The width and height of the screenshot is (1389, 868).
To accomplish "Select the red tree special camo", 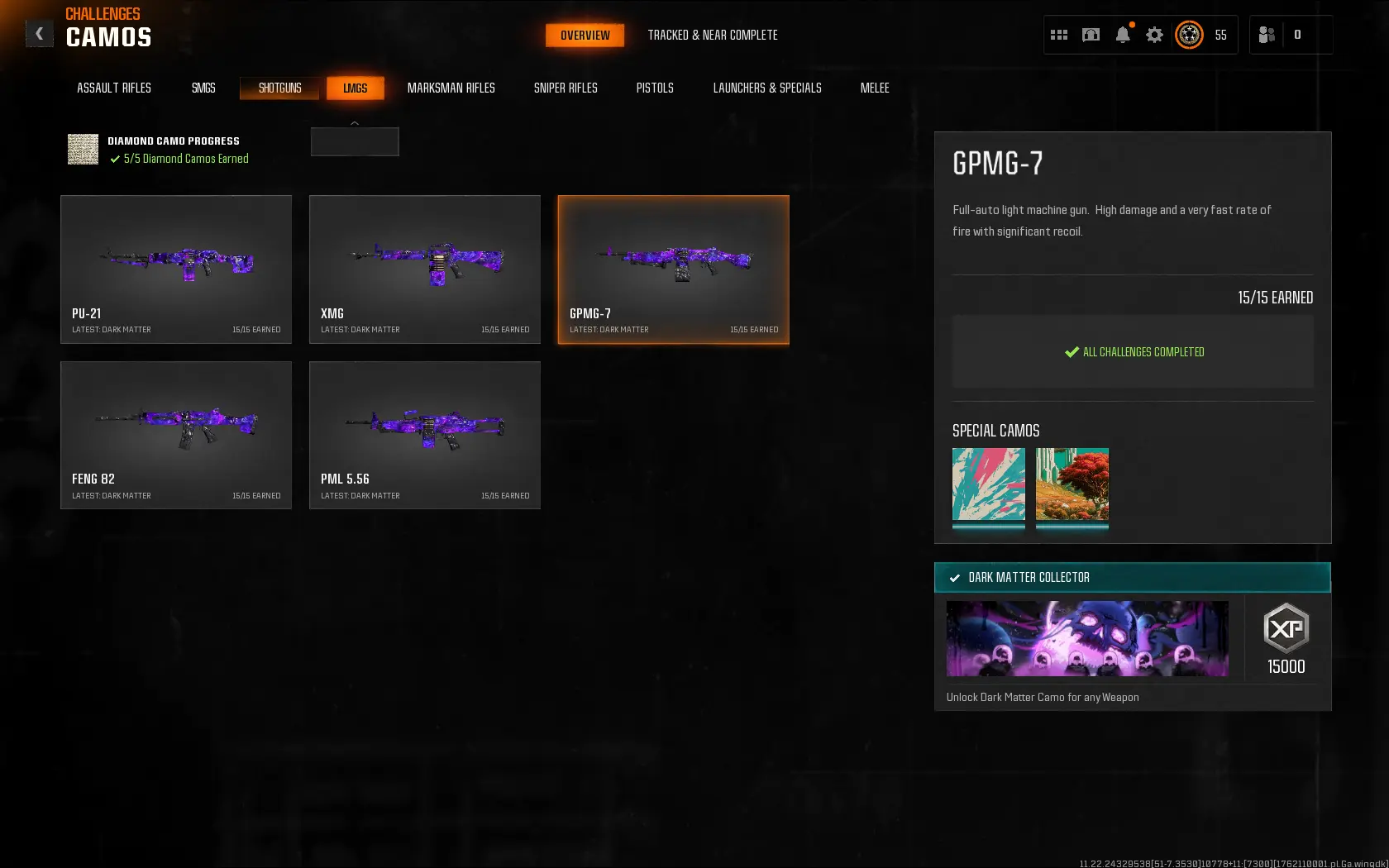I will click(x=1072, y=484).
